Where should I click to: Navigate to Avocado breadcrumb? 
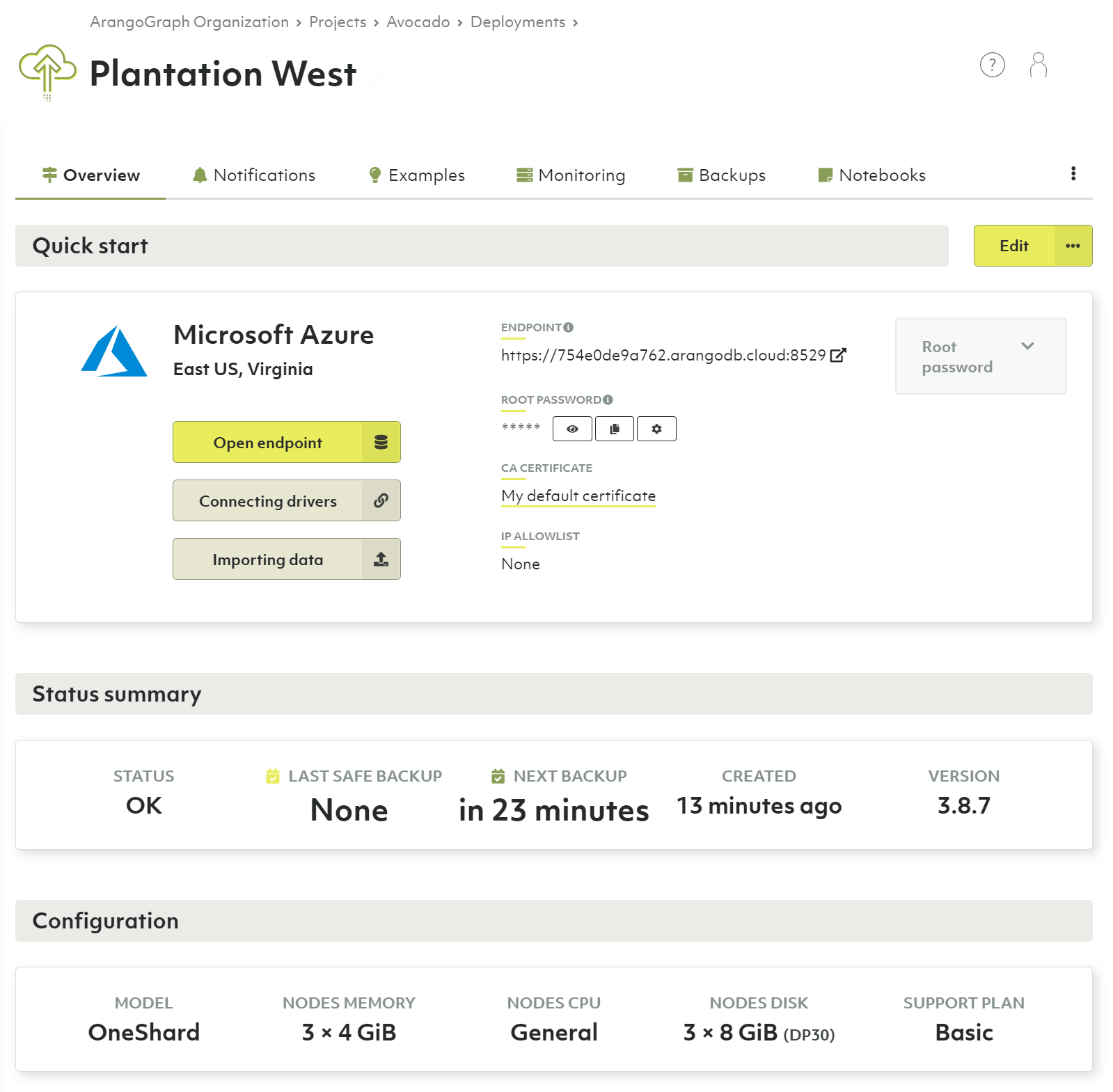coord(418,22)
